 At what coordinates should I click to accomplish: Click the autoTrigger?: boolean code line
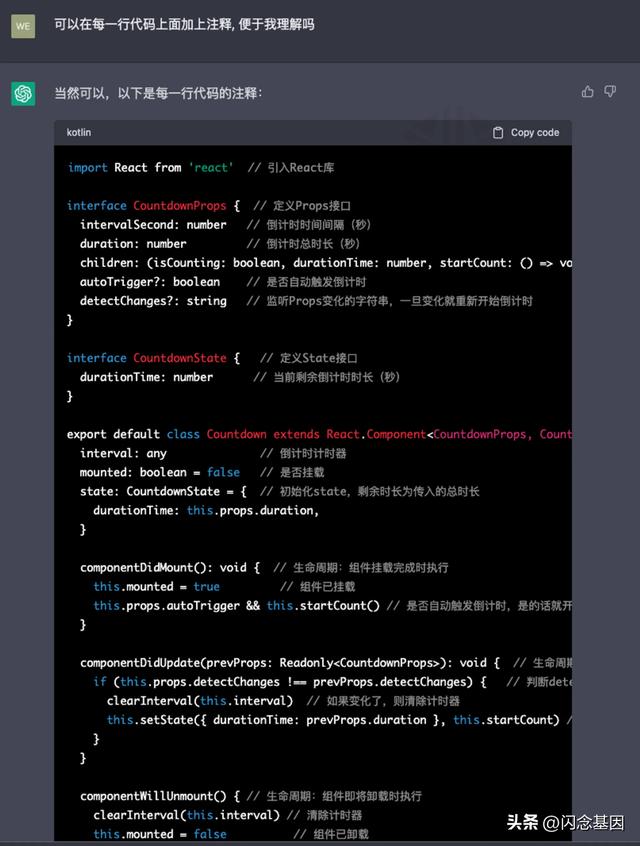point(150,282)
